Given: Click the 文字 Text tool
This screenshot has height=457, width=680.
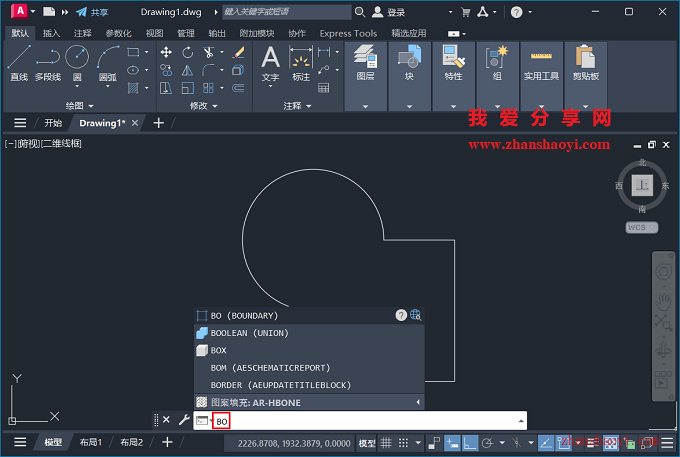Looking at the screenshot, I should pyautogui.click(x=270, y=65).
